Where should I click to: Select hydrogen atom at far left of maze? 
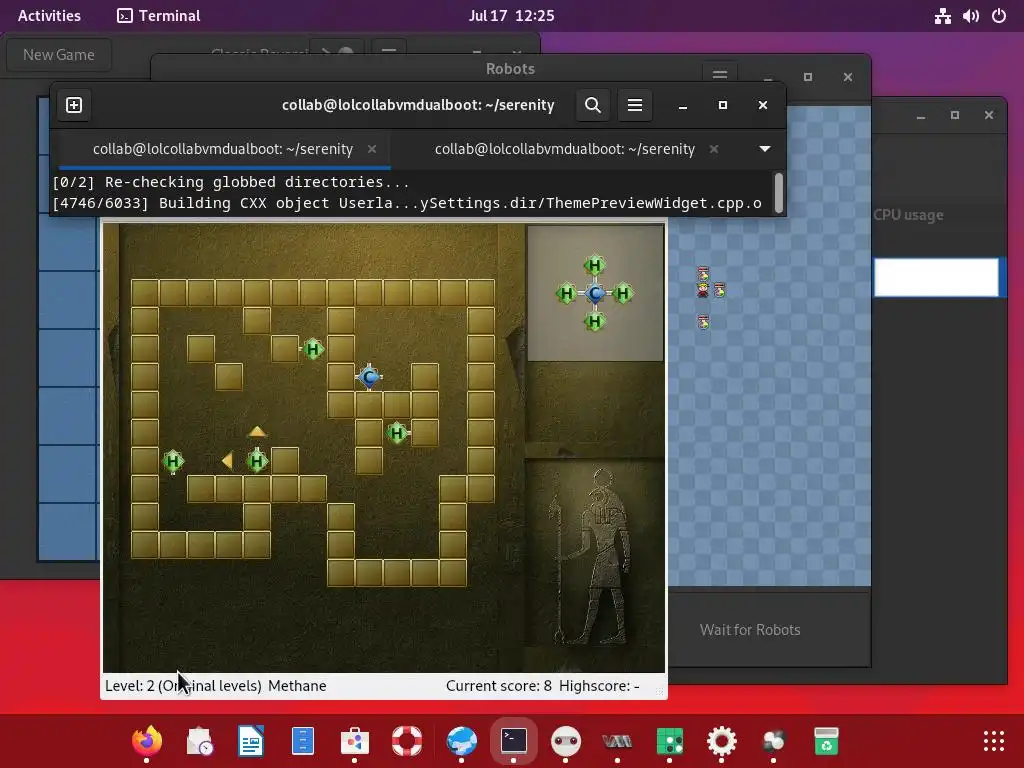[173, 462]
